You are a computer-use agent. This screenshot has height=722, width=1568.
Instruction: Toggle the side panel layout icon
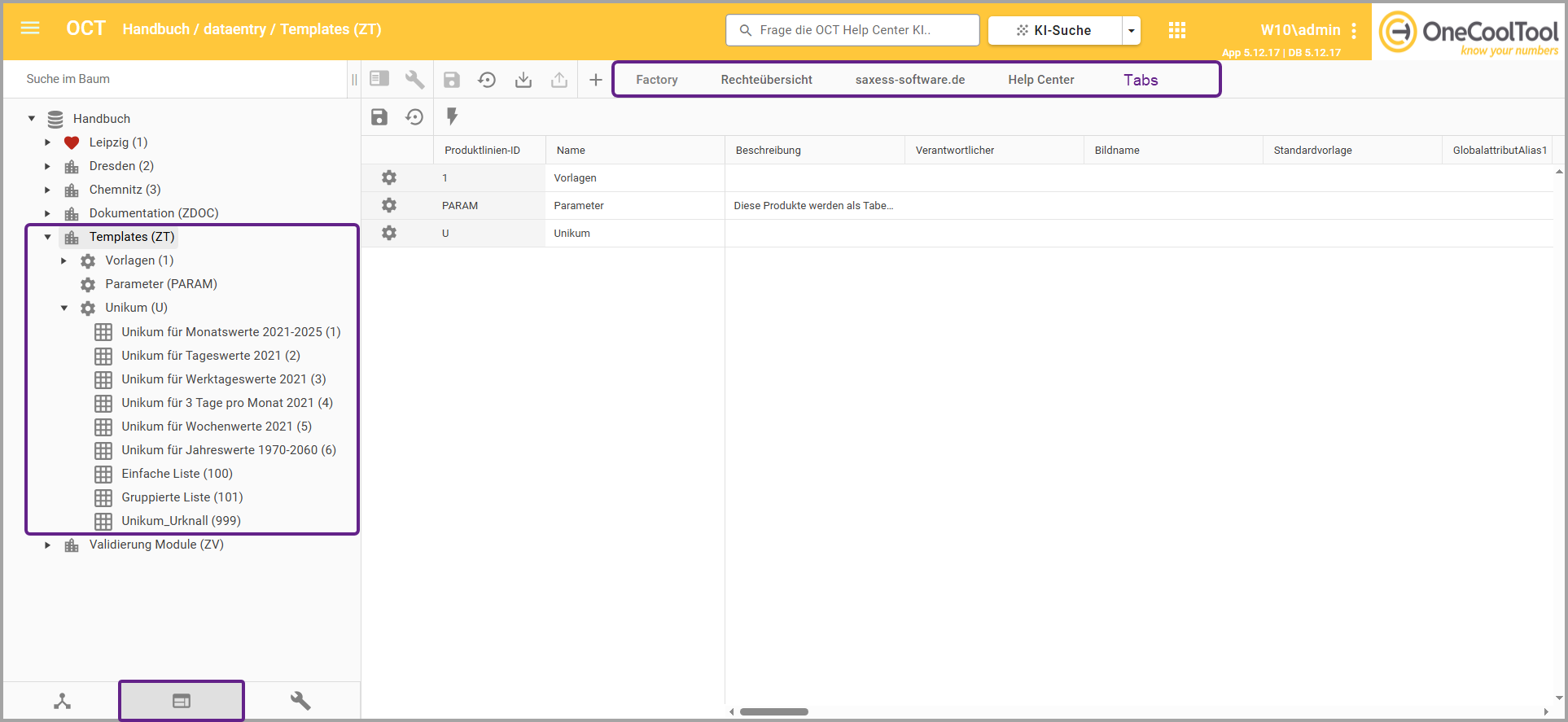tap(379, 79)
